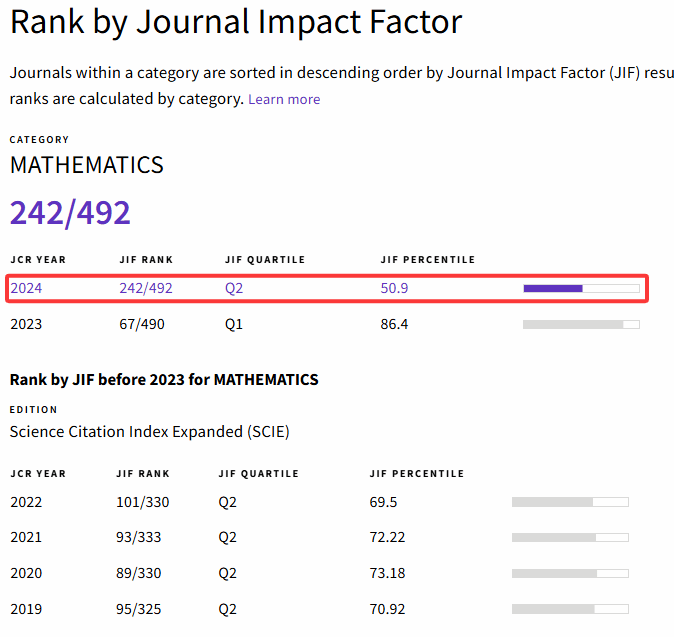Click the 69.5 percentile bar for 2022
Screen dimensions: 674x637
(x=570, y=502)
